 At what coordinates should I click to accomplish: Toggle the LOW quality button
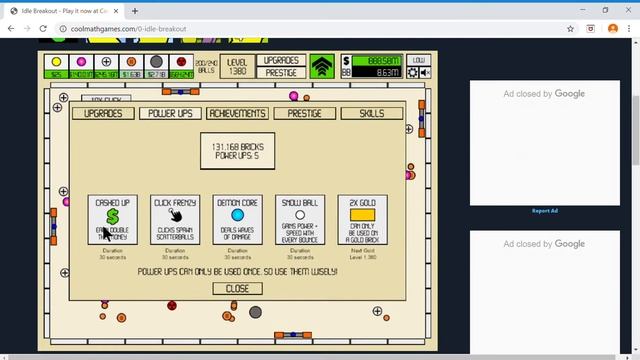pos(419,60)
